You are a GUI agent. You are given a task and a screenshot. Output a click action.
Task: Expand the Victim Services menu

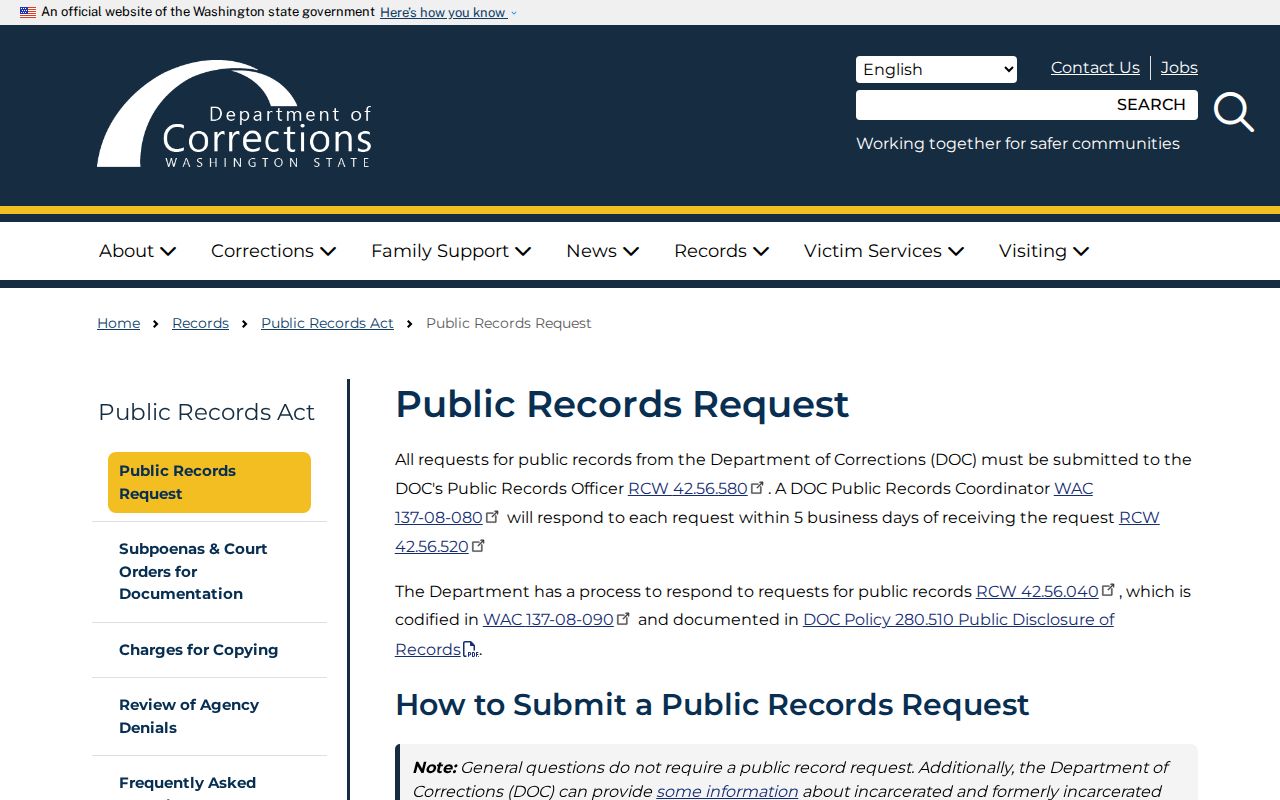click(884, 251)
